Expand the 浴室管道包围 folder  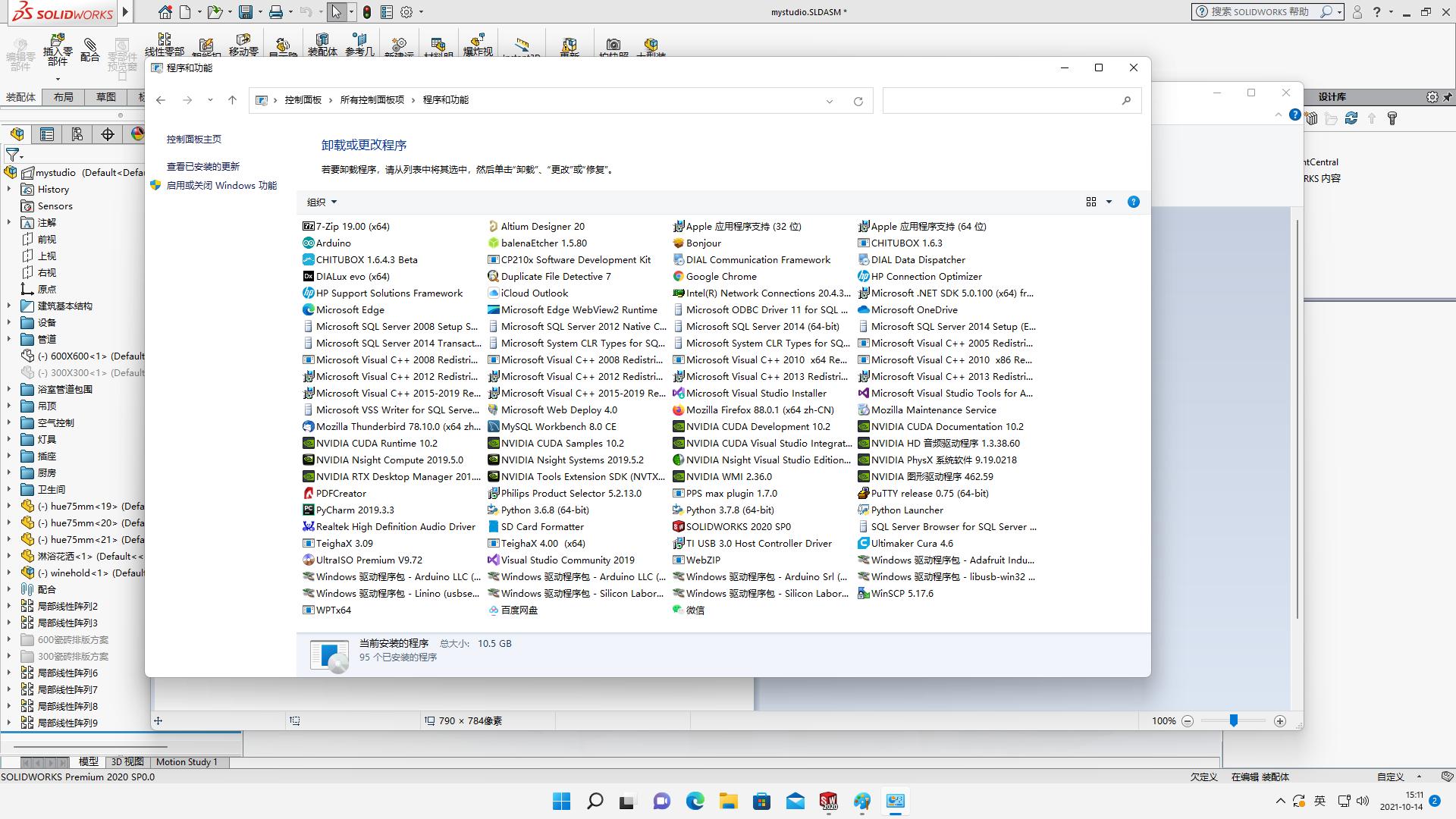point(9,389)
